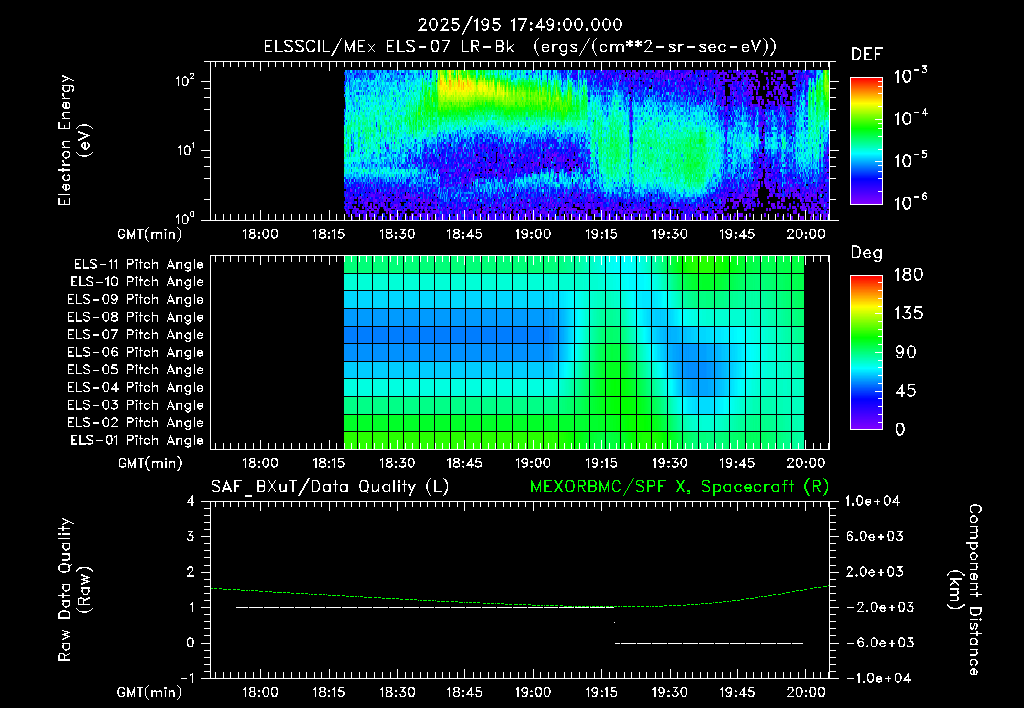This screenshot has width=1024, height=708.
Task: Click '20:00' under the pitch angle panel
Action: pyautogui.click(x=806, y=463)
